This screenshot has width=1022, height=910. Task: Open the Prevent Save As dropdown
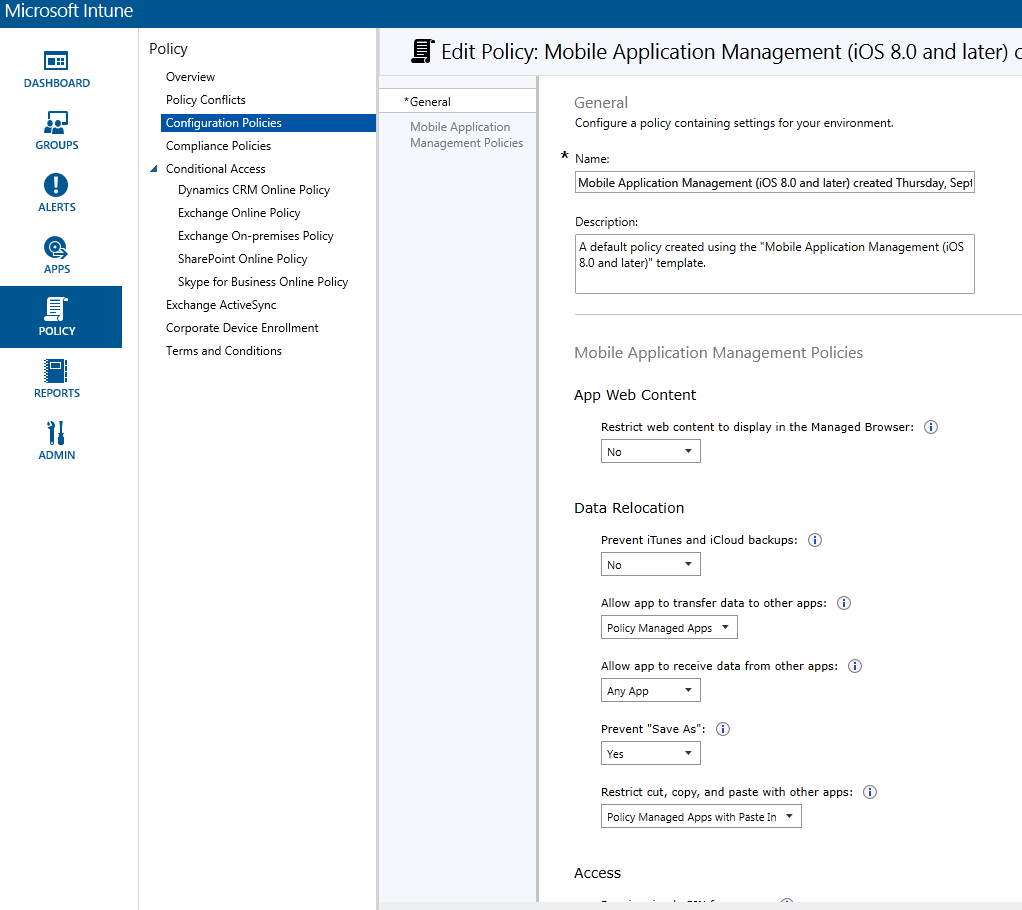point(650,753)
